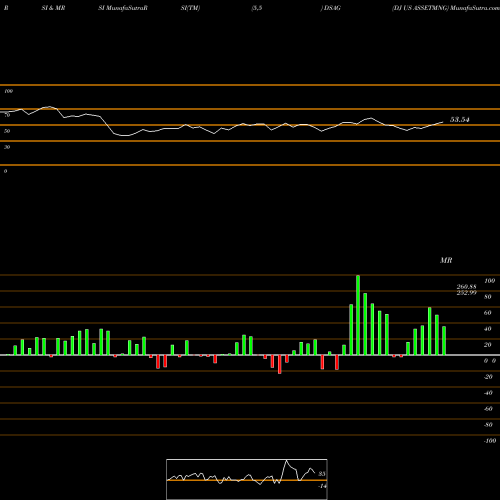500x500 pixels.
Task: Click the RSI axis label 30
Action: (7, 147)
